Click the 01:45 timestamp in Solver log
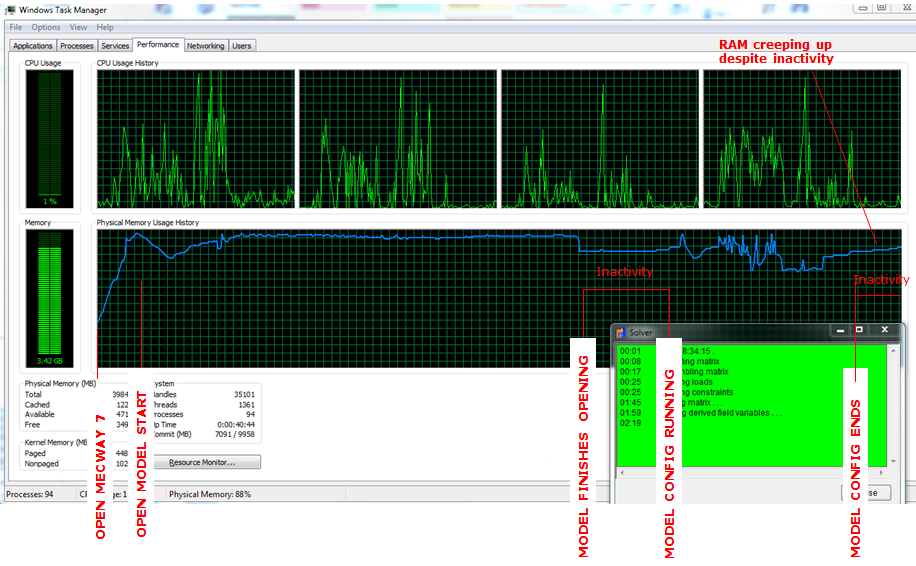 coord(630,402)
